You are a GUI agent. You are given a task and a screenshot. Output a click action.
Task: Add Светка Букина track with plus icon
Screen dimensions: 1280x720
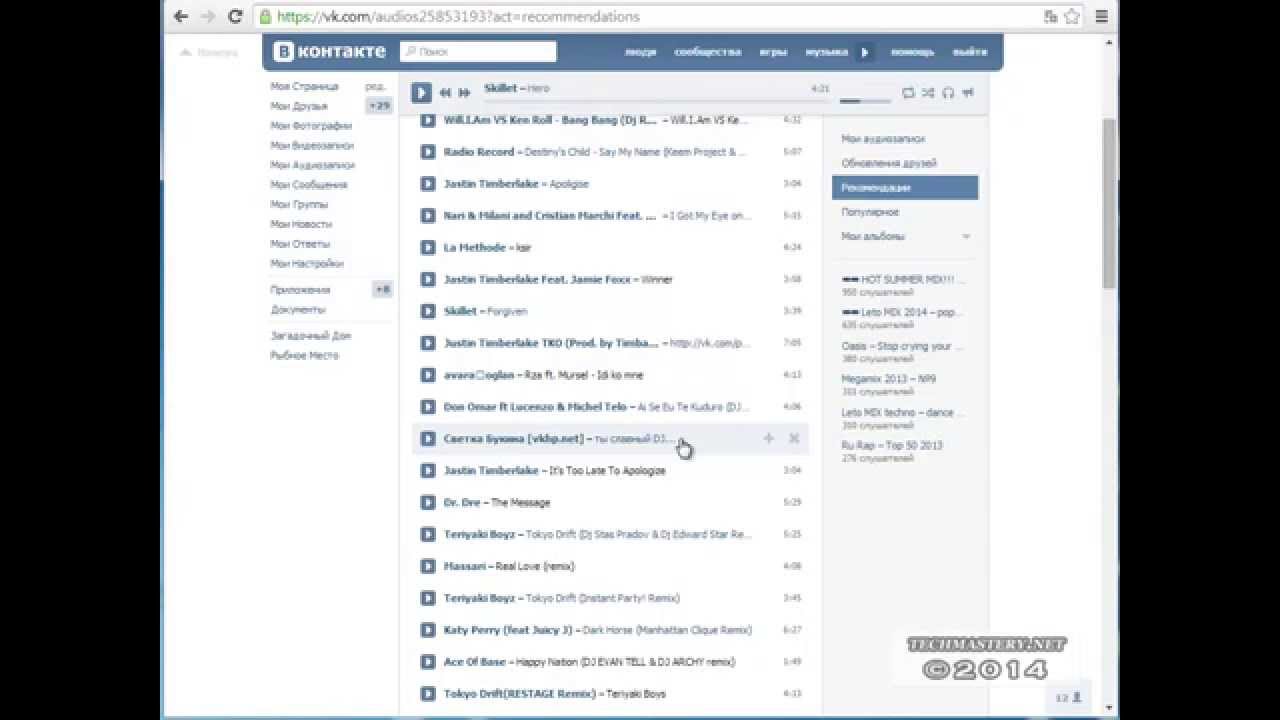769,438
